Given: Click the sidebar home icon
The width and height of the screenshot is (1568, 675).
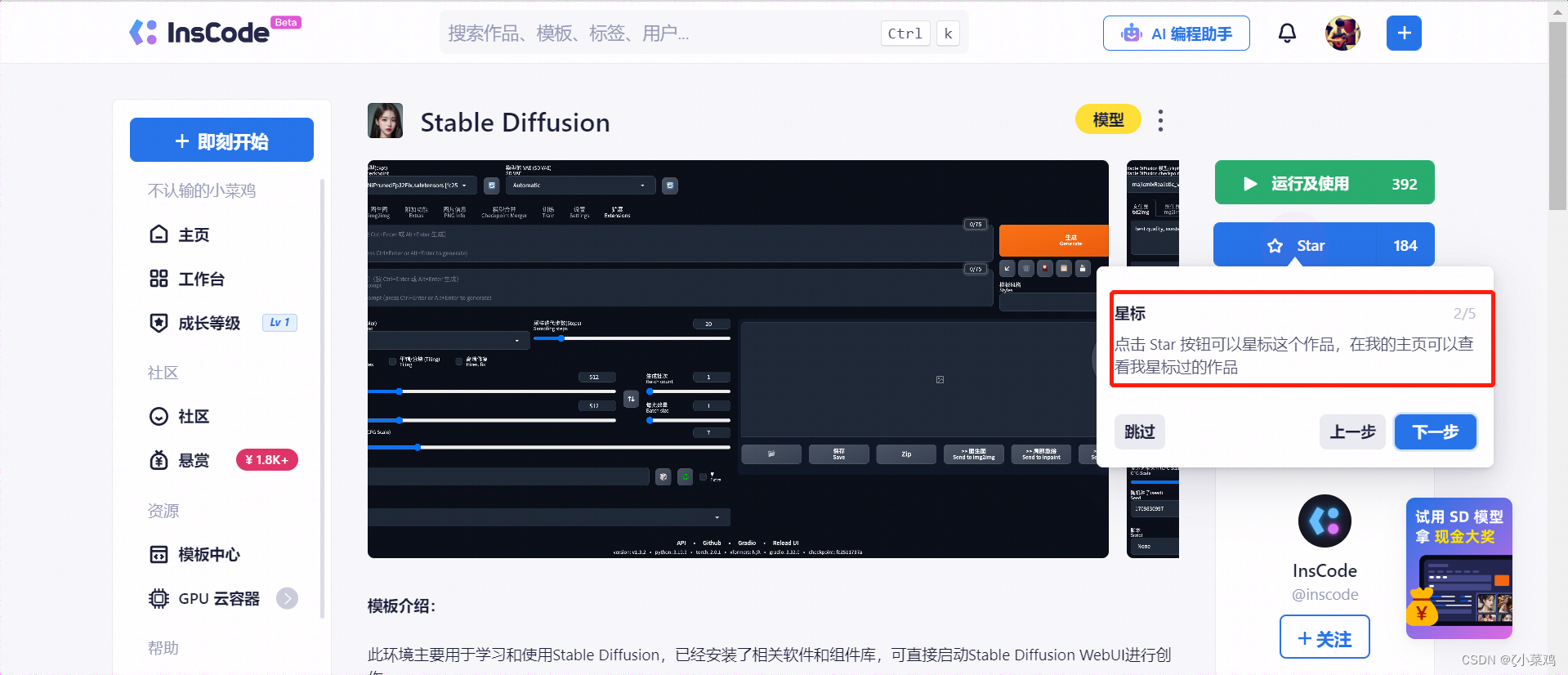Looking at the screenshot, I should click(159, 235).
